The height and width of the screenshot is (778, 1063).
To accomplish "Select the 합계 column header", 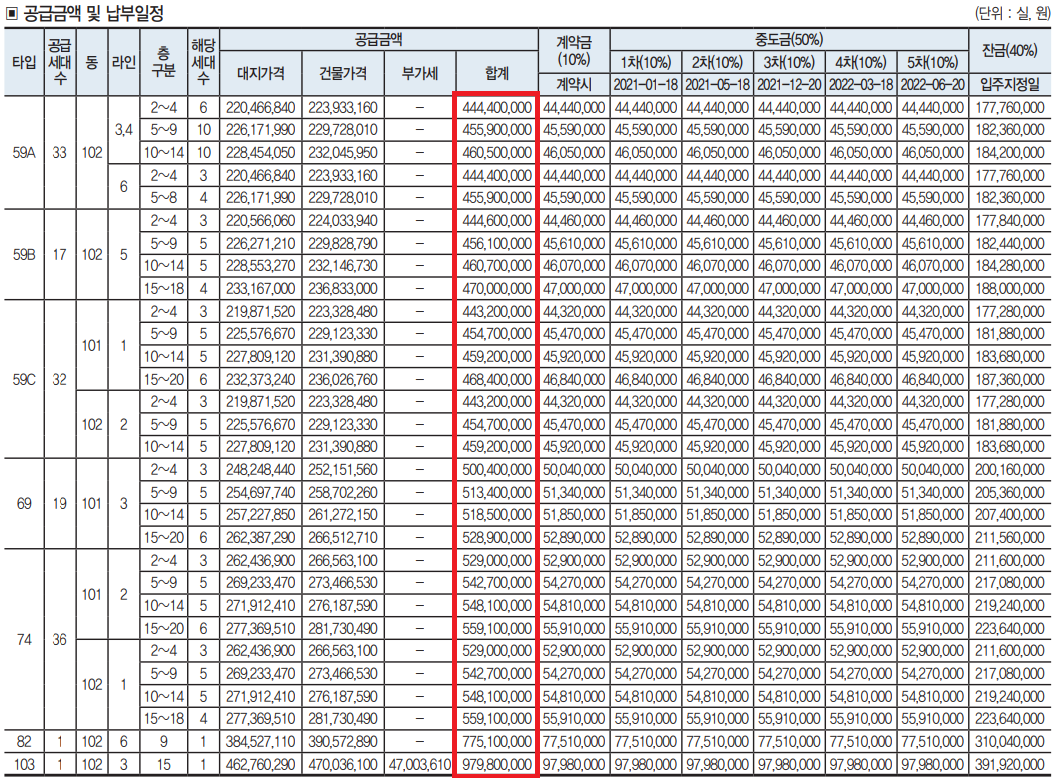I will [497, 73].
